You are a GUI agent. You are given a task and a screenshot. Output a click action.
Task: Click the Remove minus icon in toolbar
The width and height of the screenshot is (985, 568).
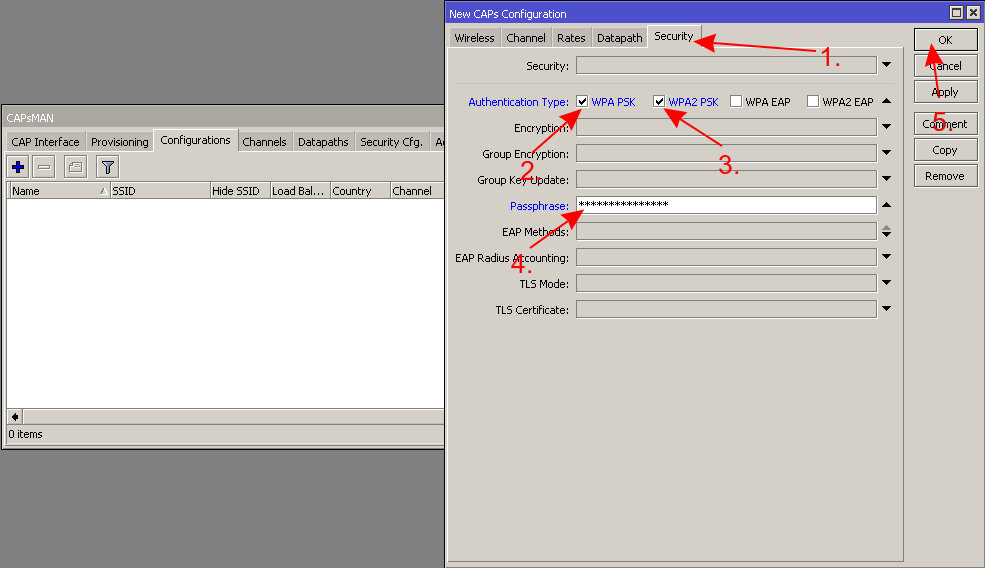[x=44, y=167]
